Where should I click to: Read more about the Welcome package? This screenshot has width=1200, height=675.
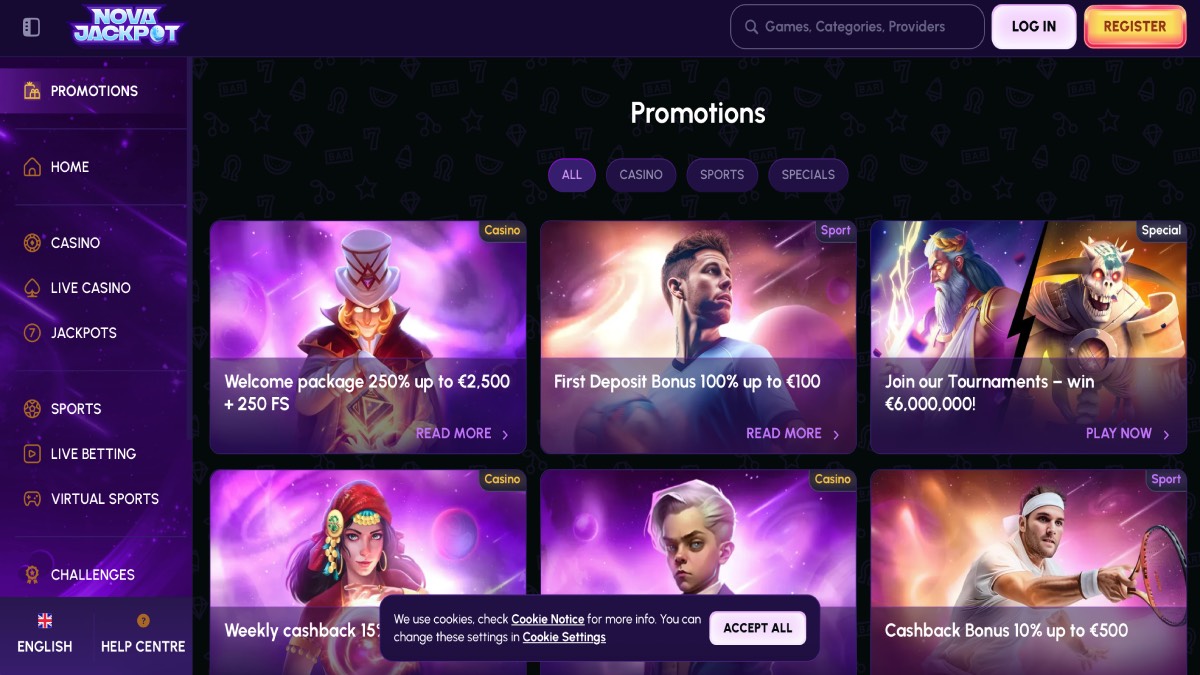[x=462, y=434]
